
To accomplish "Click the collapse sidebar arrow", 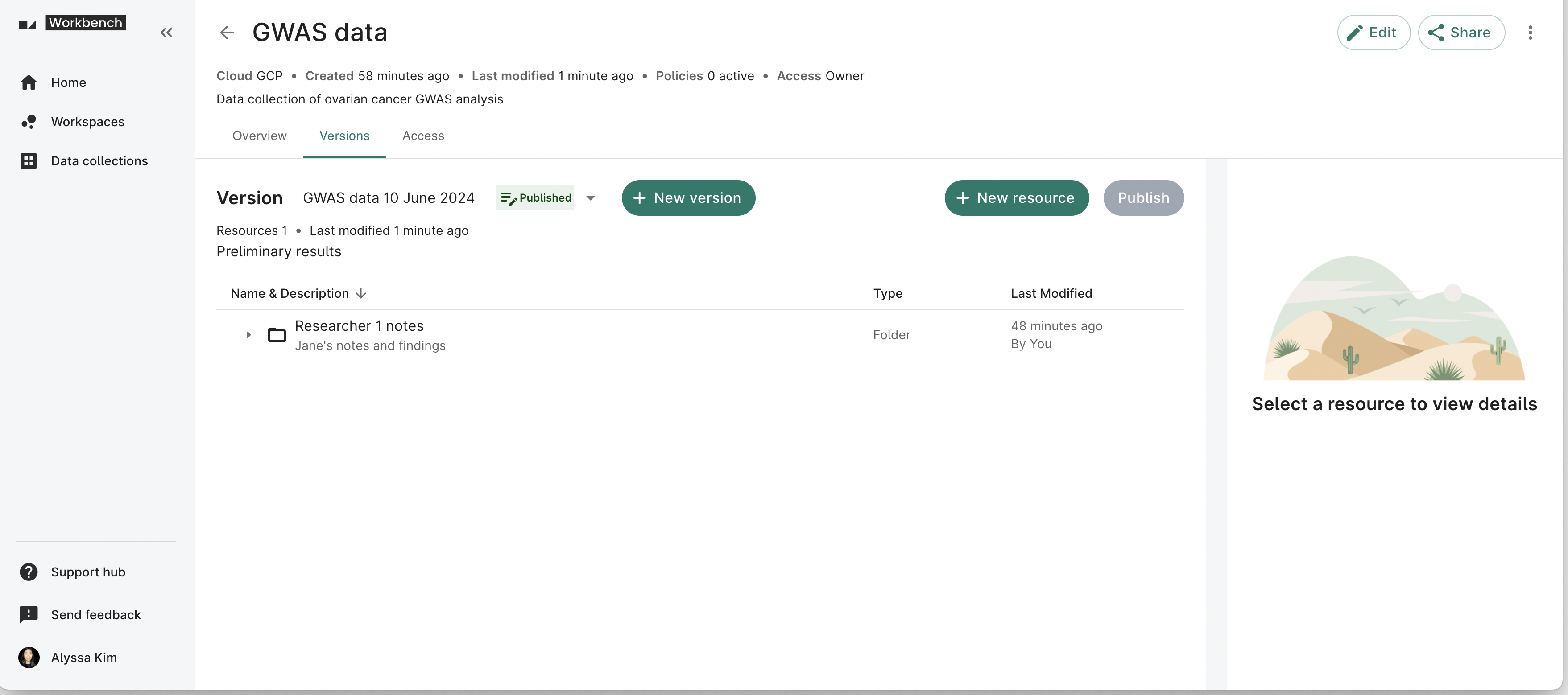I will 167,31.
